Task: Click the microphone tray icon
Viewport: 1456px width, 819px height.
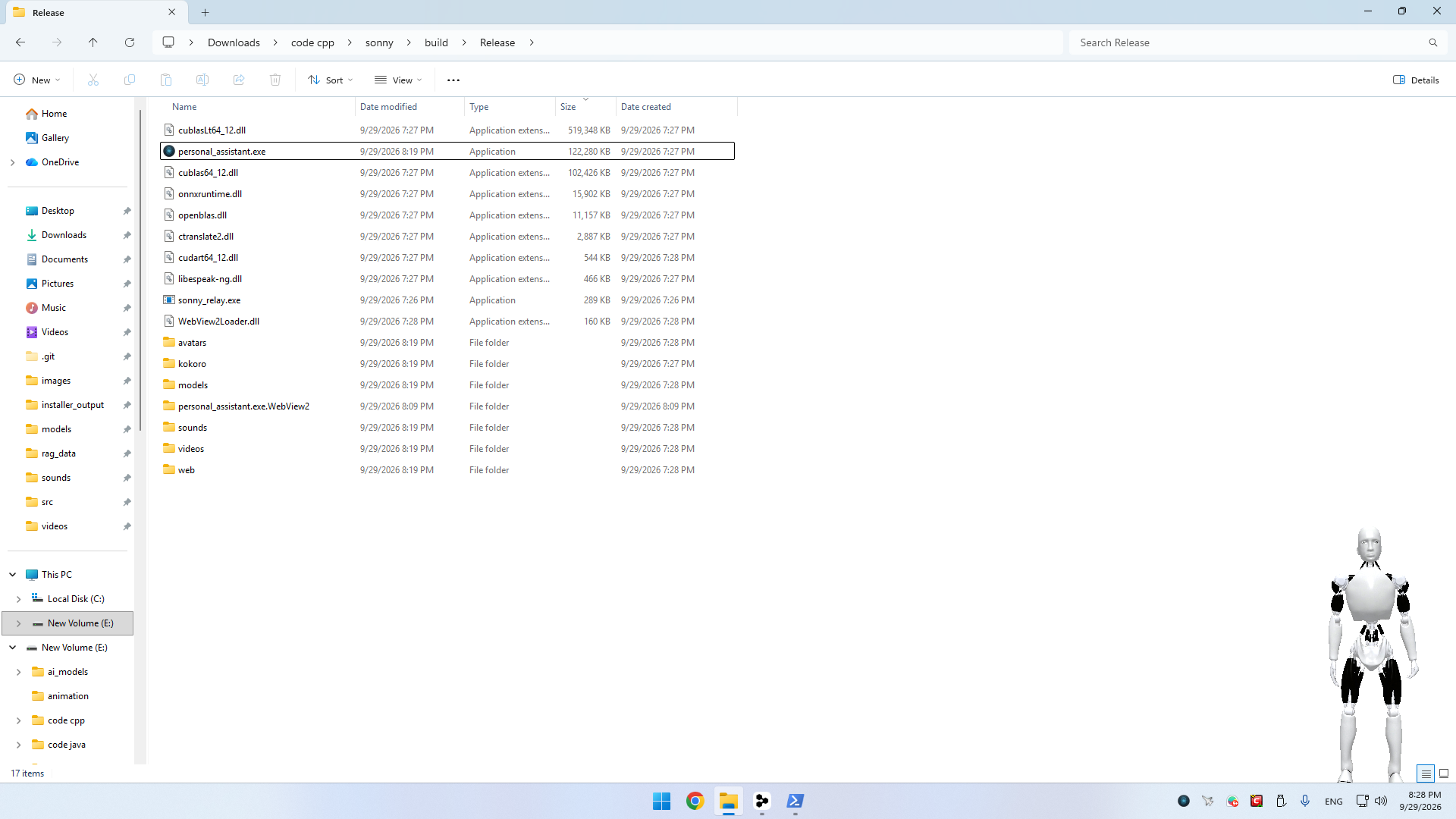Action: coord(1305,801)
